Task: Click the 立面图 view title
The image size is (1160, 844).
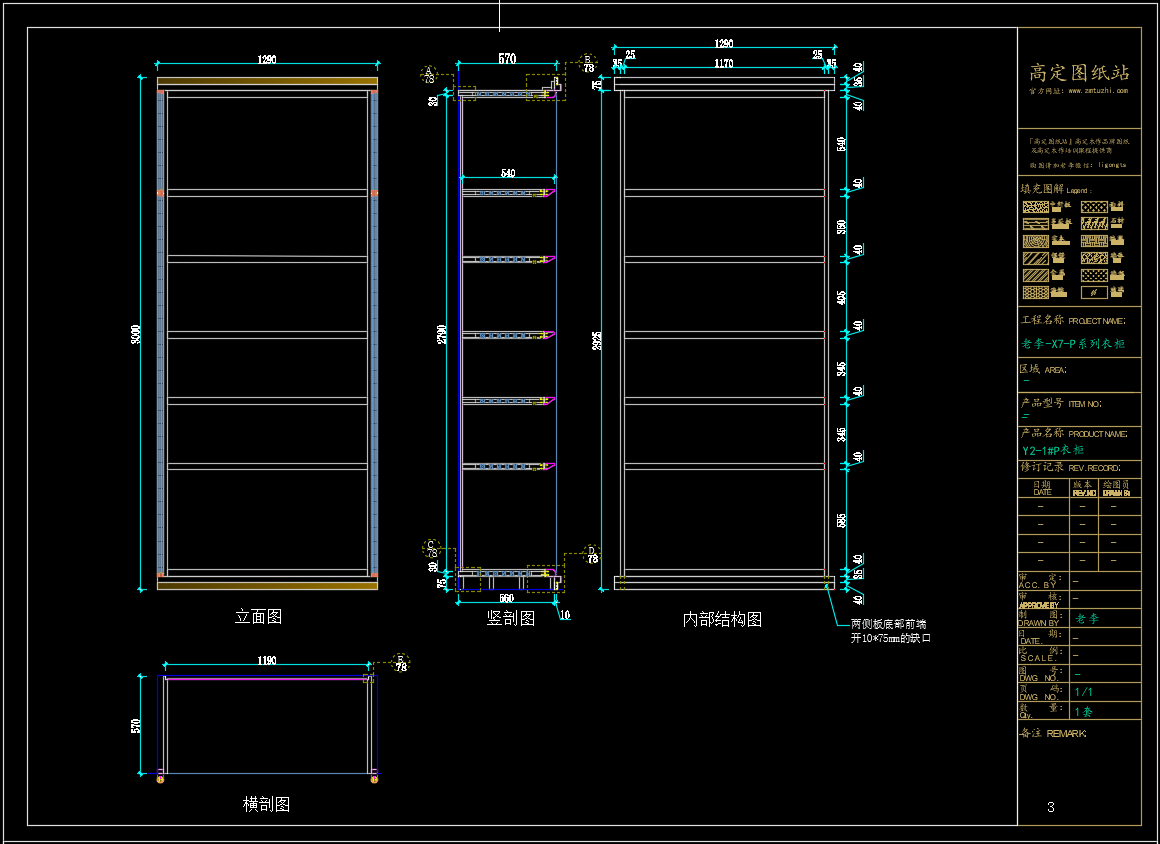Action: [x=258, y=617]
